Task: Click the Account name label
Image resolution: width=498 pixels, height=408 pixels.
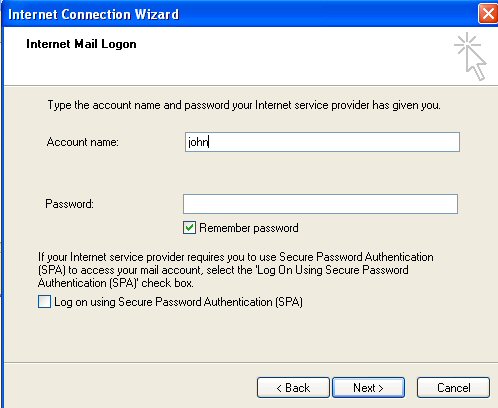Action: point(83,142)
